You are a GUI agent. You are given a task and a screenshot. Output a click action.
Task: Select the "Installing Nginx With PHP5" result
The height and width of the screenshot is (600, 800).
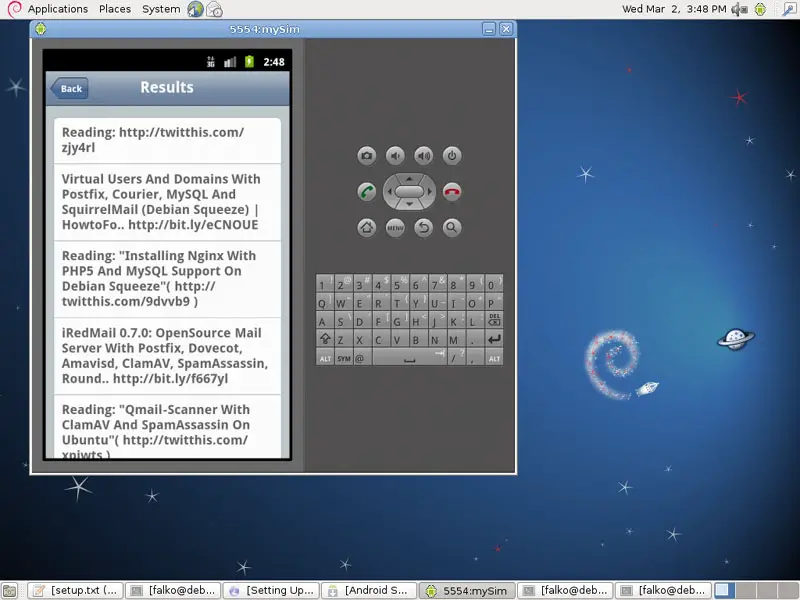pos(167,279)
